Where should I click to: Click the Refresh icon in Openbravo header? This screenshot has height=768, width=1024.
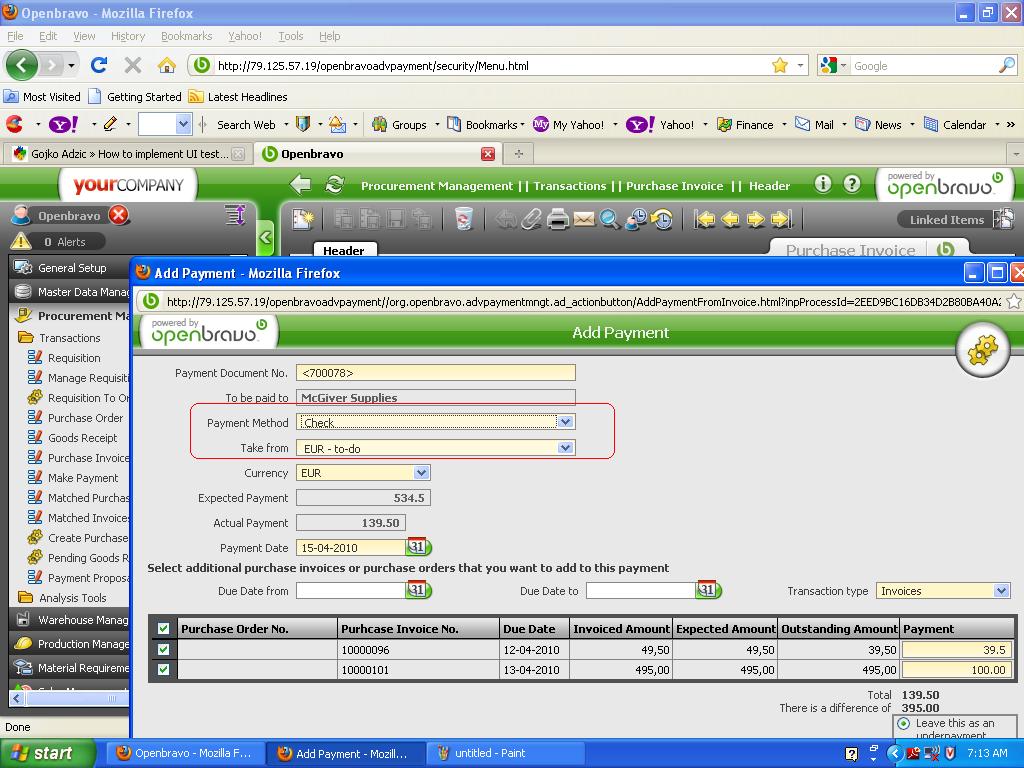pyautogui.click(x=334, y=185)
